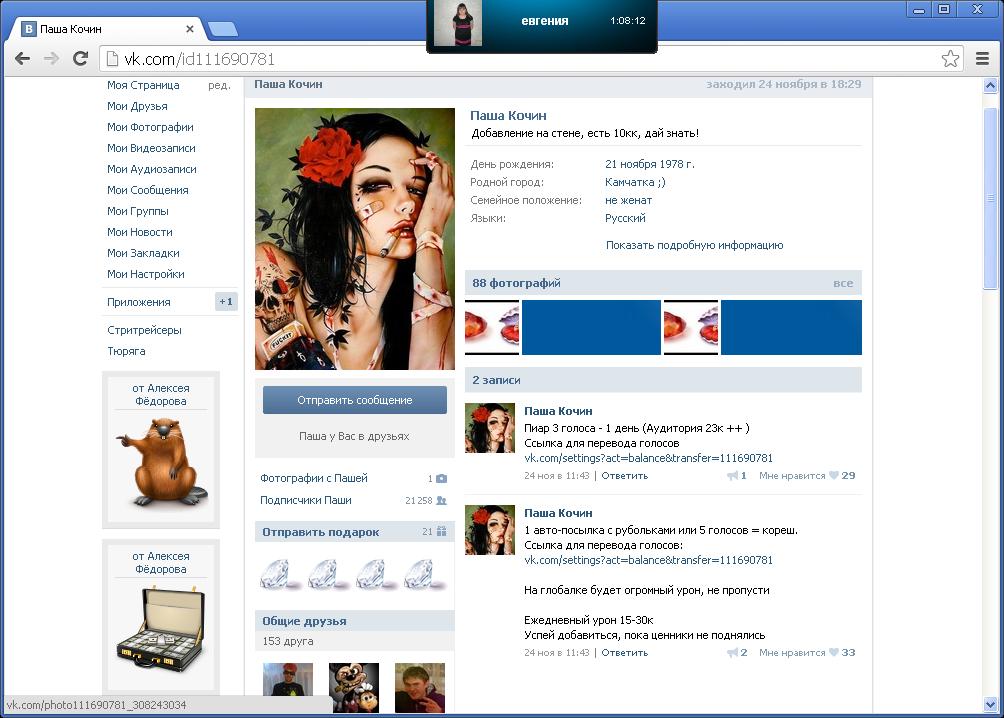Open the transfer link in the second post
Screen dimensions: 1004x718
(x=648, y=560)
